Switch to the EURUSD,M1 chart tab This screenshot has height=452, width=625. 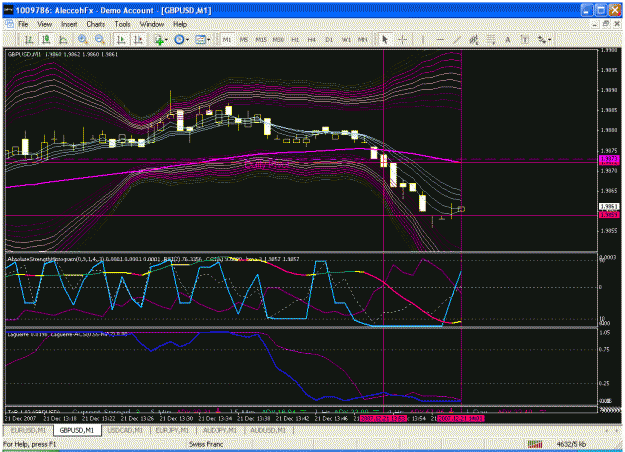point(28,430)
